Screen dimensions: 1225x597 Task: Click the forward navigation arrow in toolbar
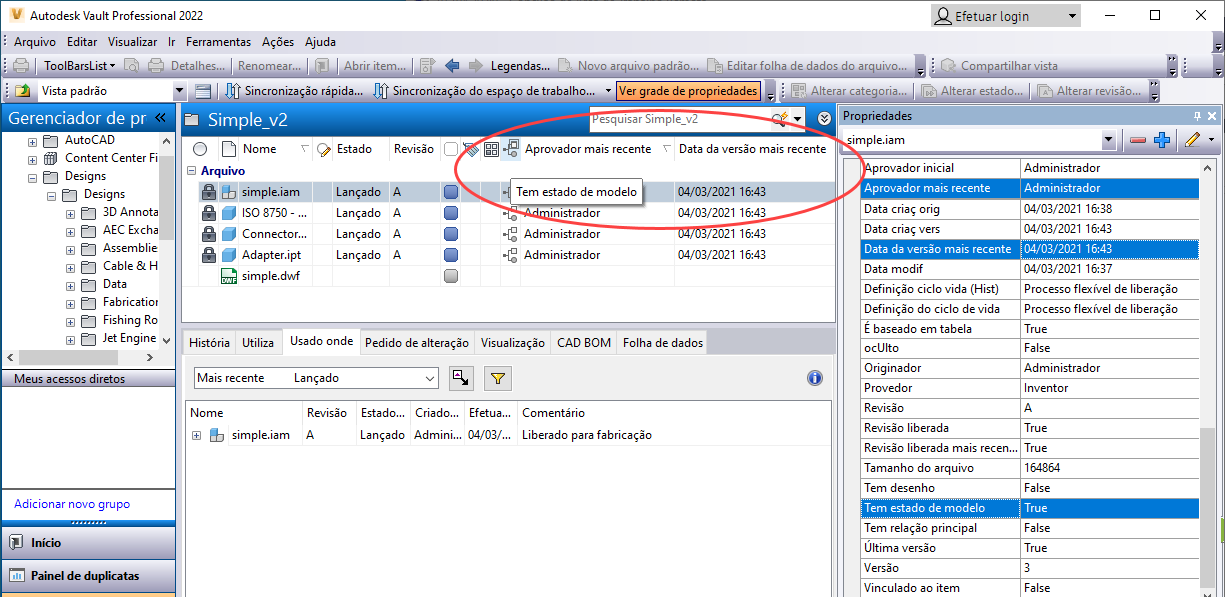click(x=474, y=66)
